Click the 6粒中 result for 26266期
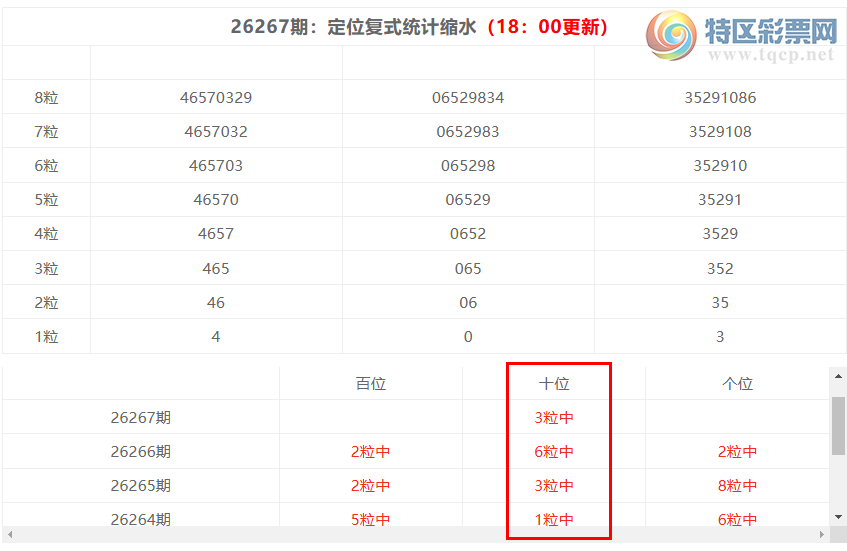This screenshot has width=847, height=551. (554, 452)
